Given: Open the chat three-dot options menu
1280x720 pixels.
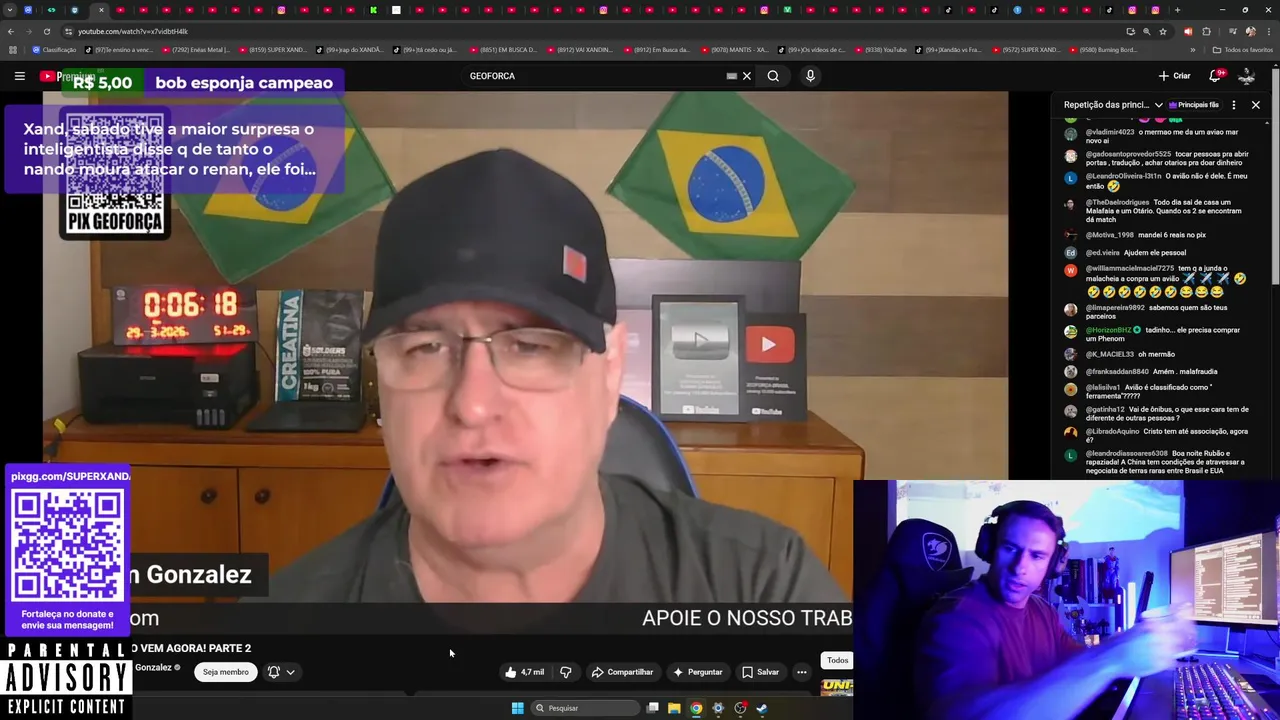Looking at the screenshot, I should 1234,105.
